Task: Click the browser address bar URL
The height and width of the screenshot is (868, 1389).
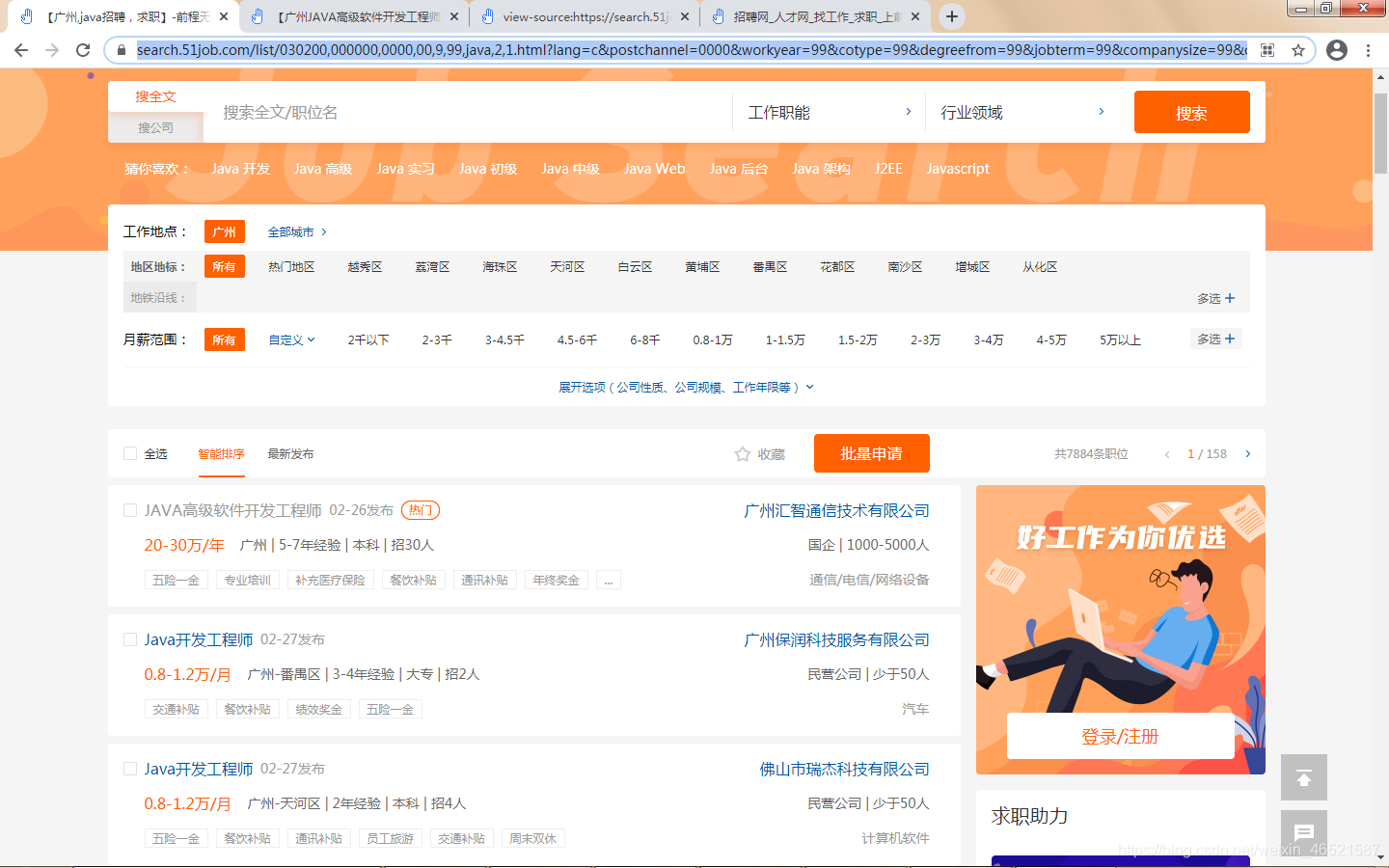Action: click(691, 50)
